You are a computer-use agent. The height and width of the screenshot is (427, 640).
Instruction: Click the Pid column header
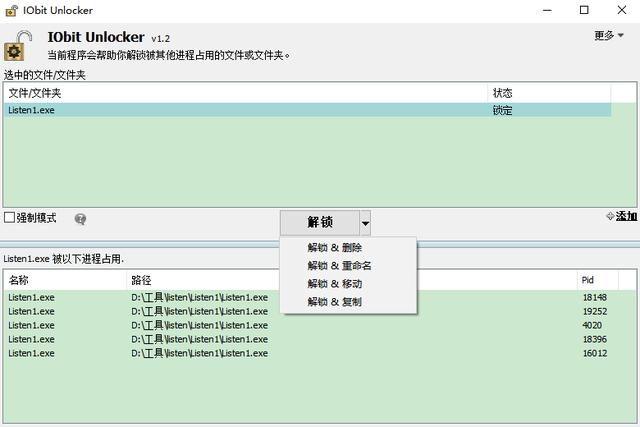click(598, 280)
